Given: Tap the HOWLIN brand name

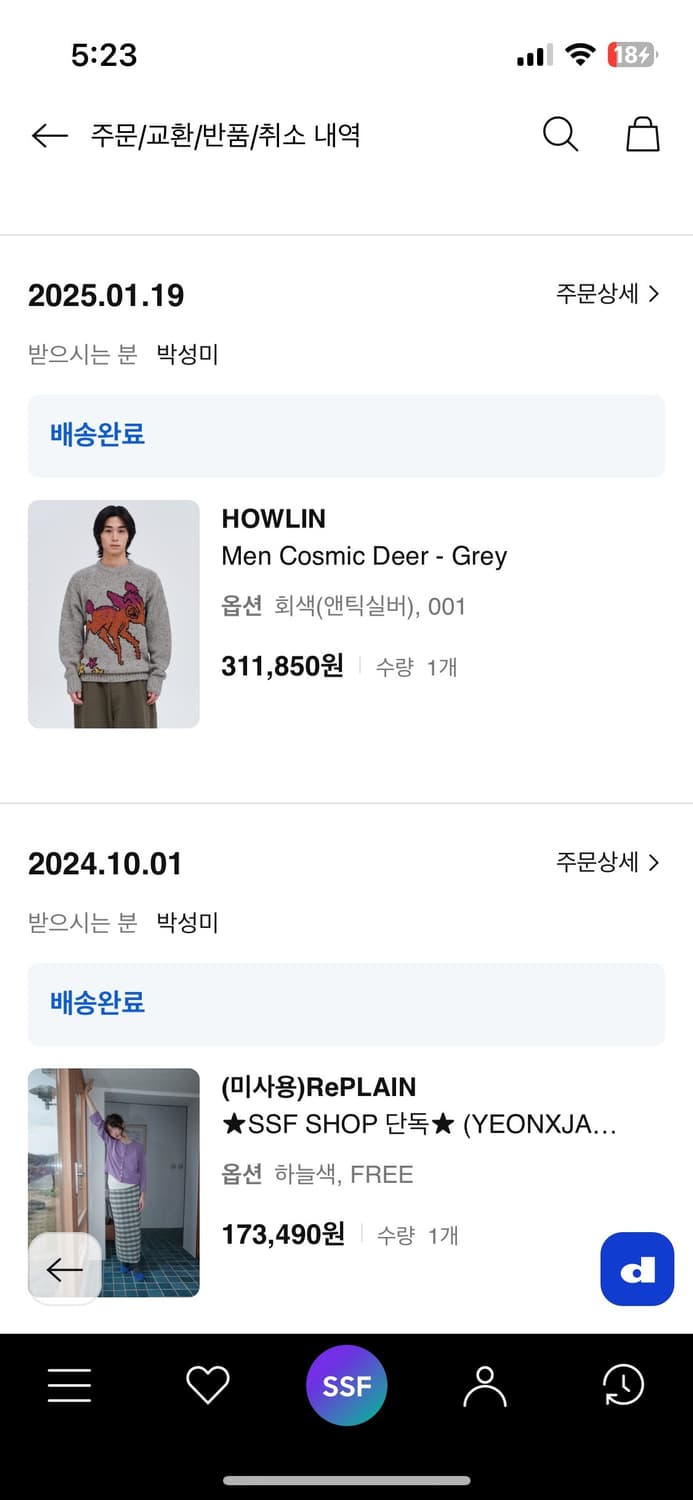Looking at the screenshot, I should (x=273, y=519).
